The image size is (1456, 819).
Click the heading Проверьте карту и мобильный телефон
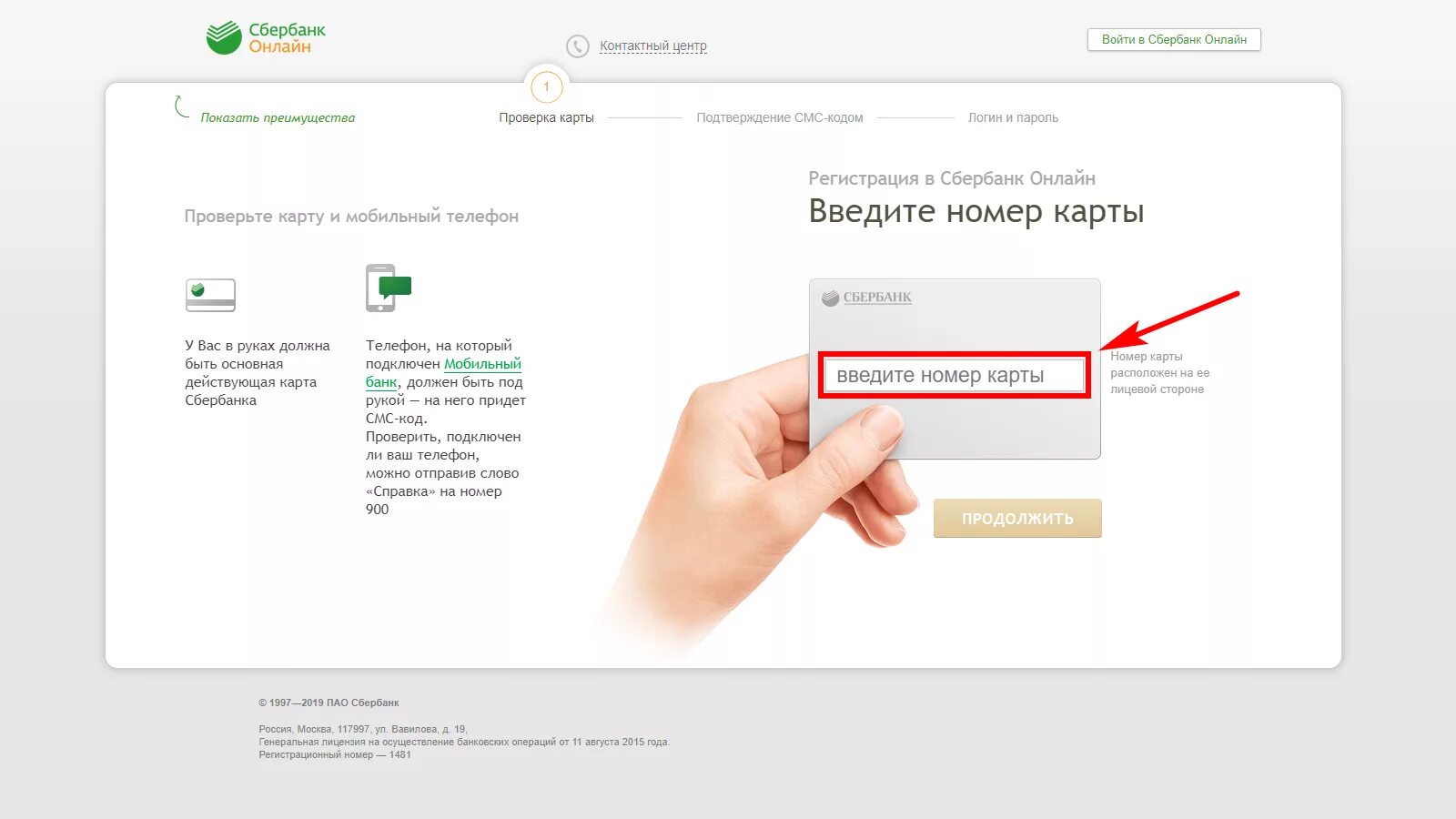click(x=351, y=217)
